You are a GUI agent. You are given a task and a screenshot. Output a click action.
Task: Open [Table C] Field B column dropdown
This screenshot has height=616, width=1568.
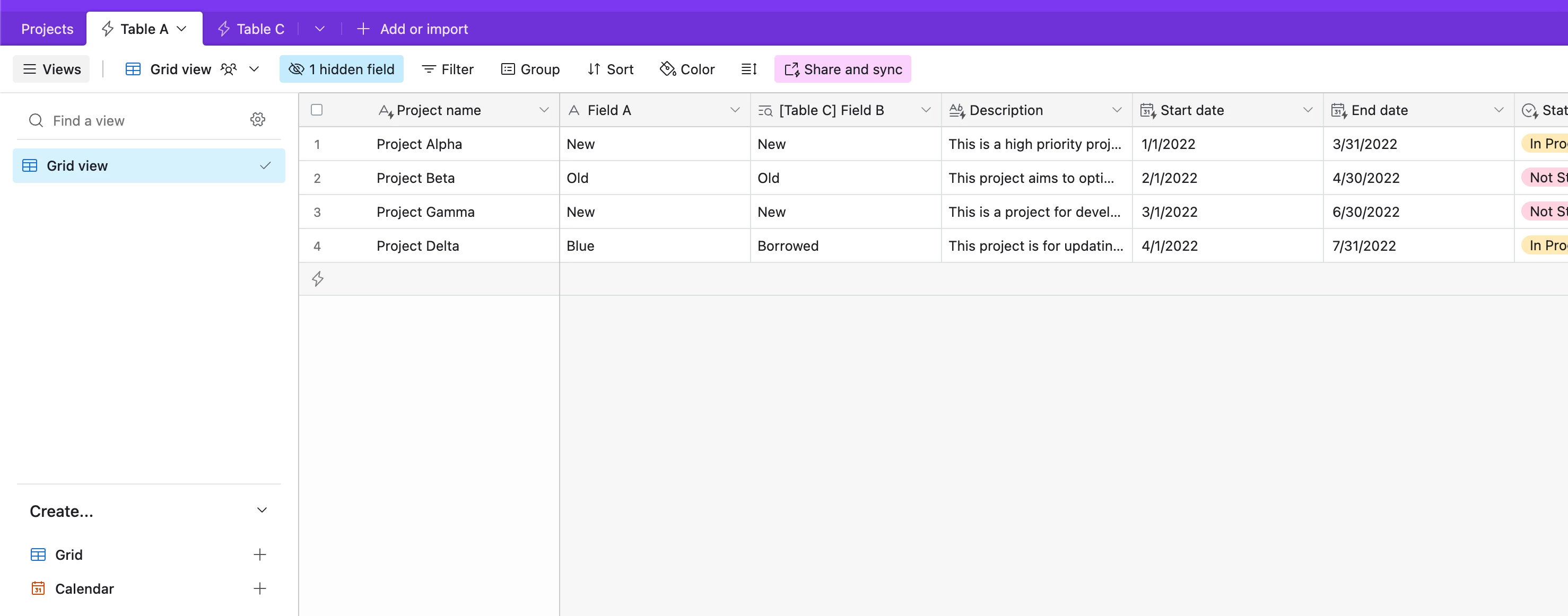tap(927, 110)
